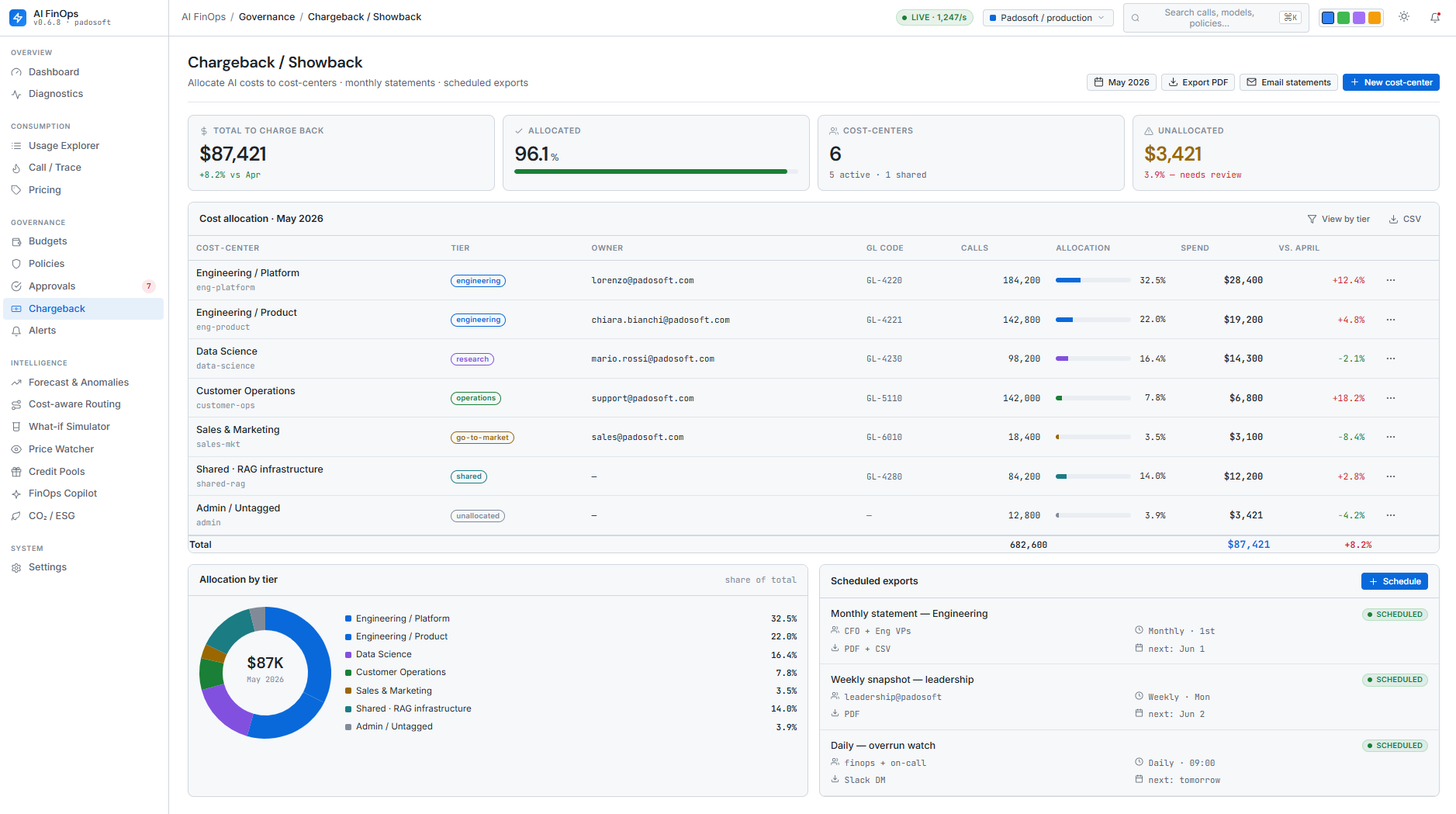Click the Schedule export button
The image size is (1456, 814).
point(1394,581)
